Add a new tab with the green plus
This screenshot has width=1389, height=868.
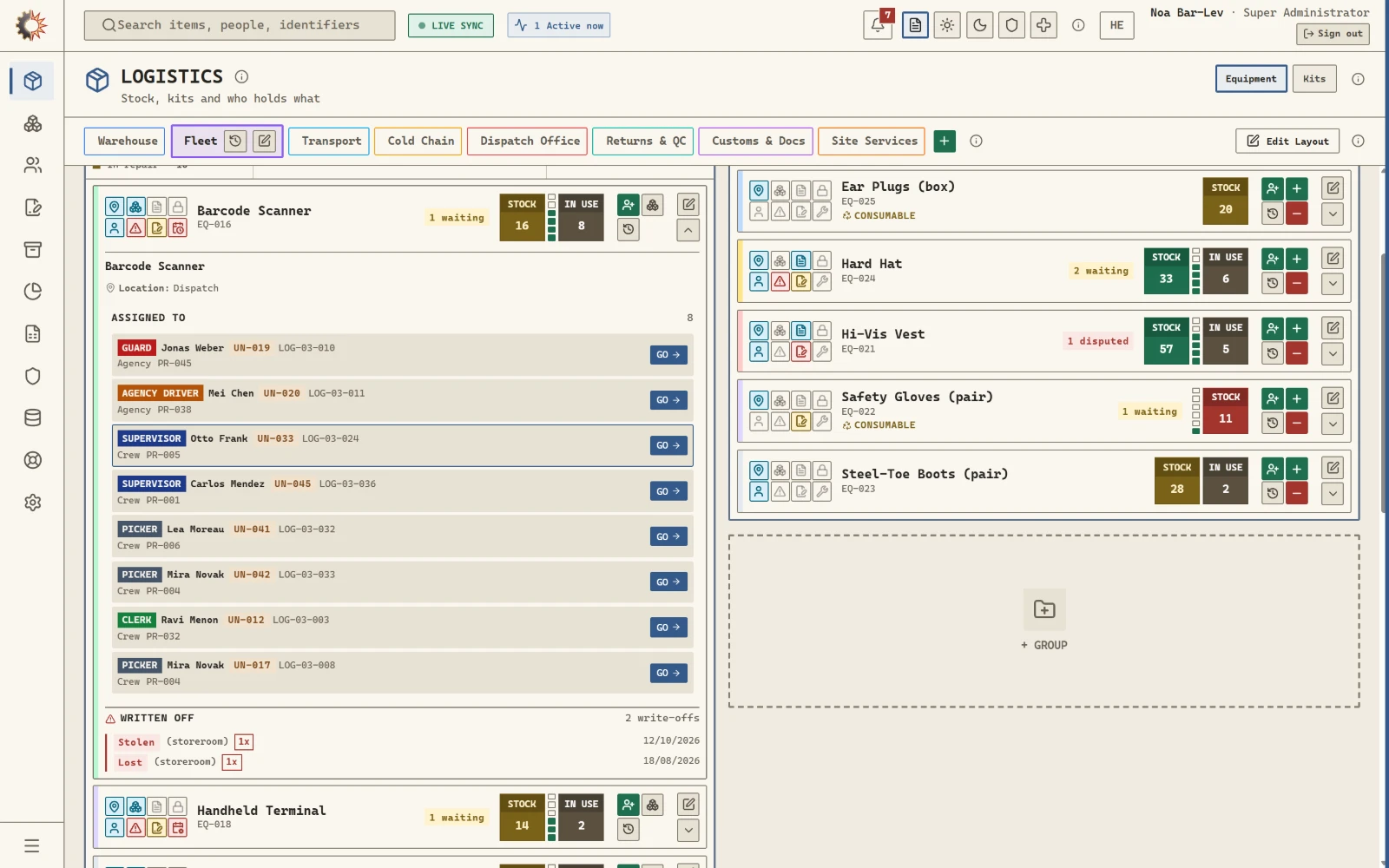945,141
